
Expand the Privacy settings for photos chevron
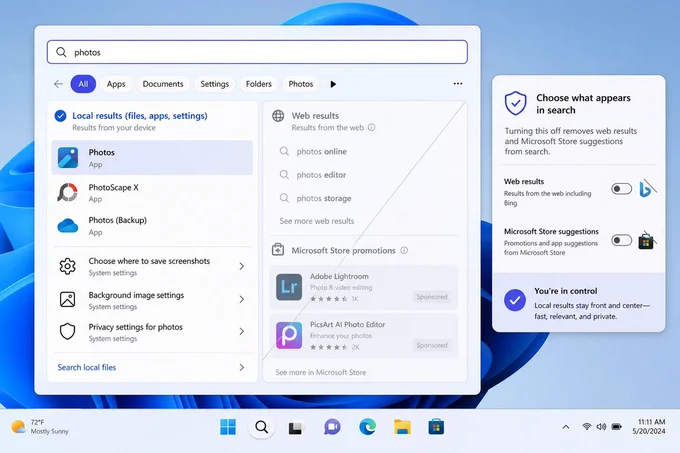click(242, 332)
